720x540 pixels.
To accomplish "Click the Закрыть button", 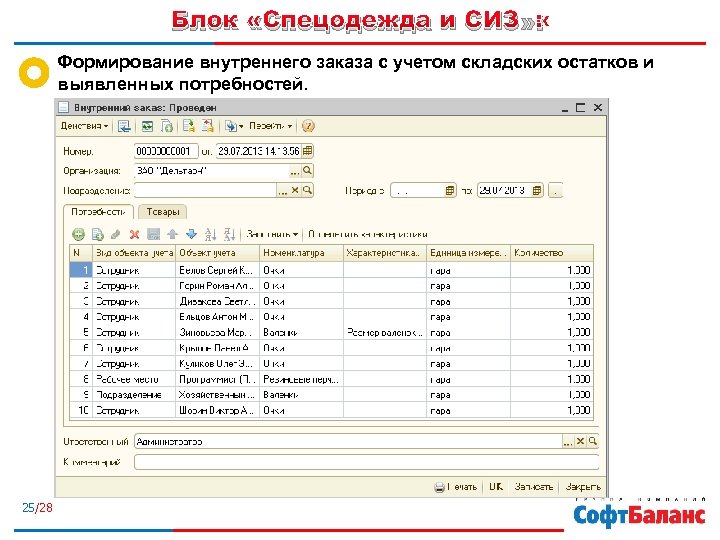I will coord(583,487).
